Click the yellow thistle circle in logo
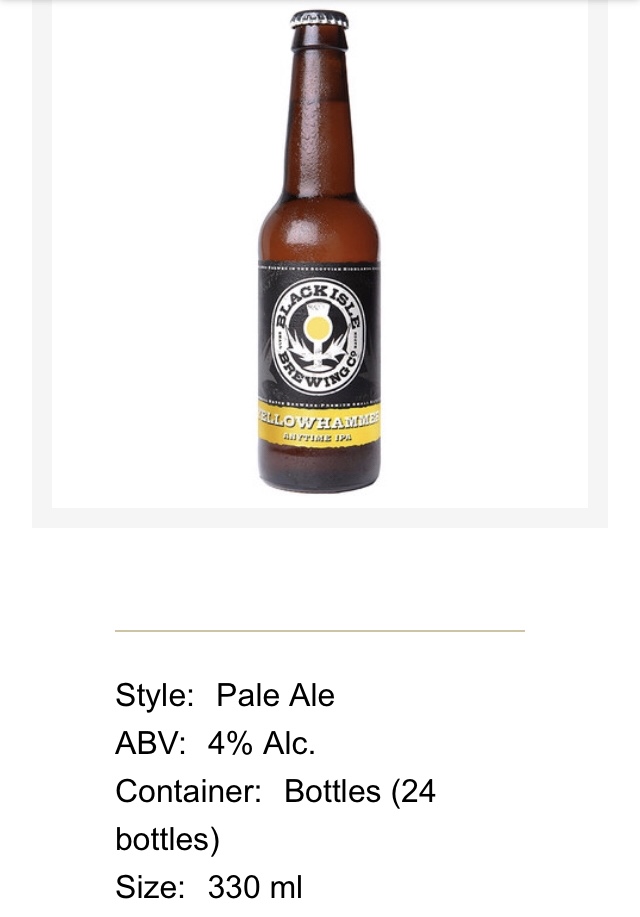This screenshot has height=917, width=640. point(316,328)
